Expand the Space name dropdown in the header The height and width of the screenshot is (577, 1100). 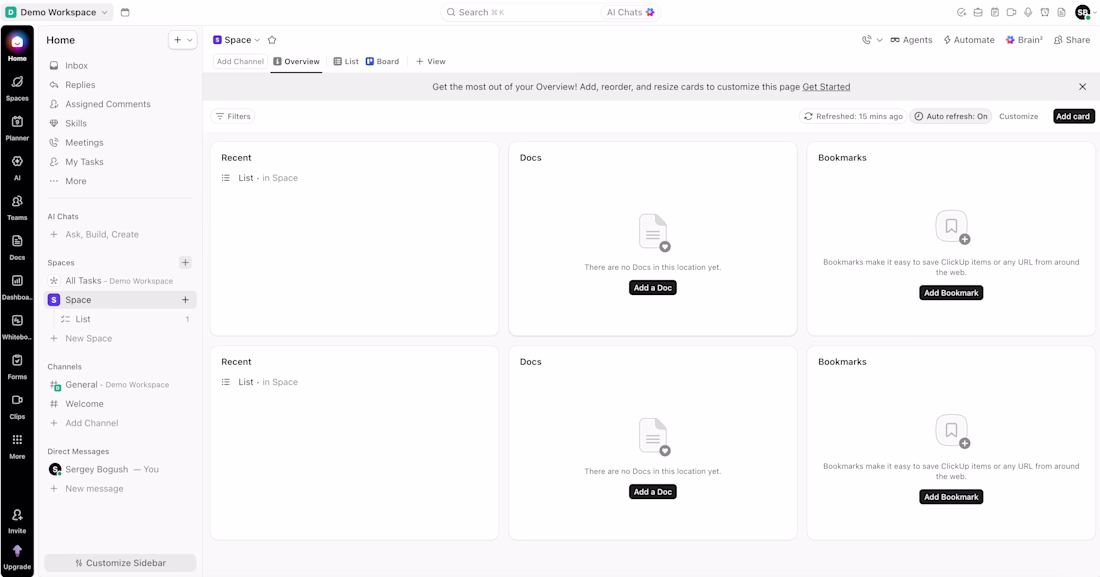[x=236, y=40]
